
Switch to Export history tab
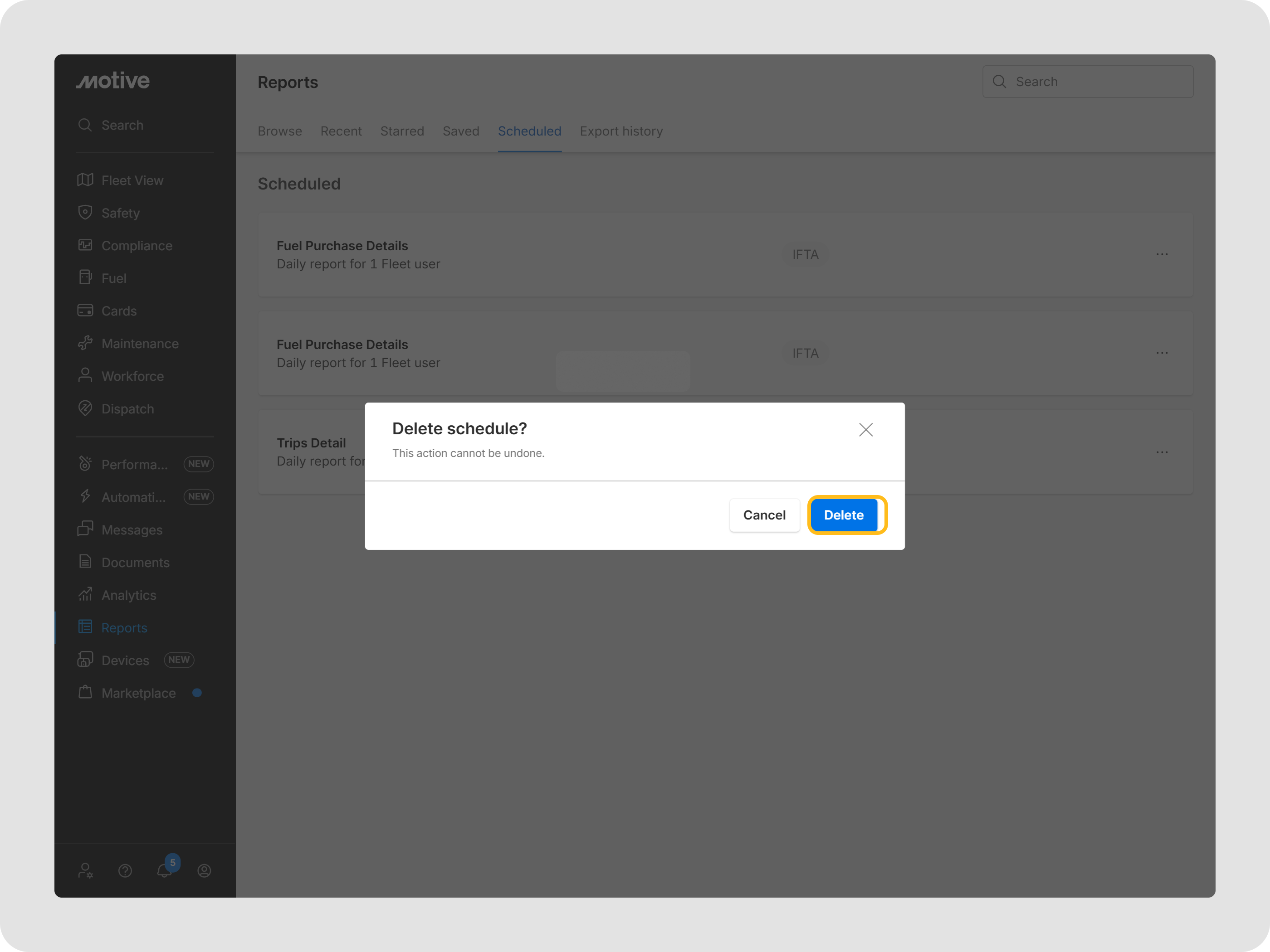pos(620,131)
